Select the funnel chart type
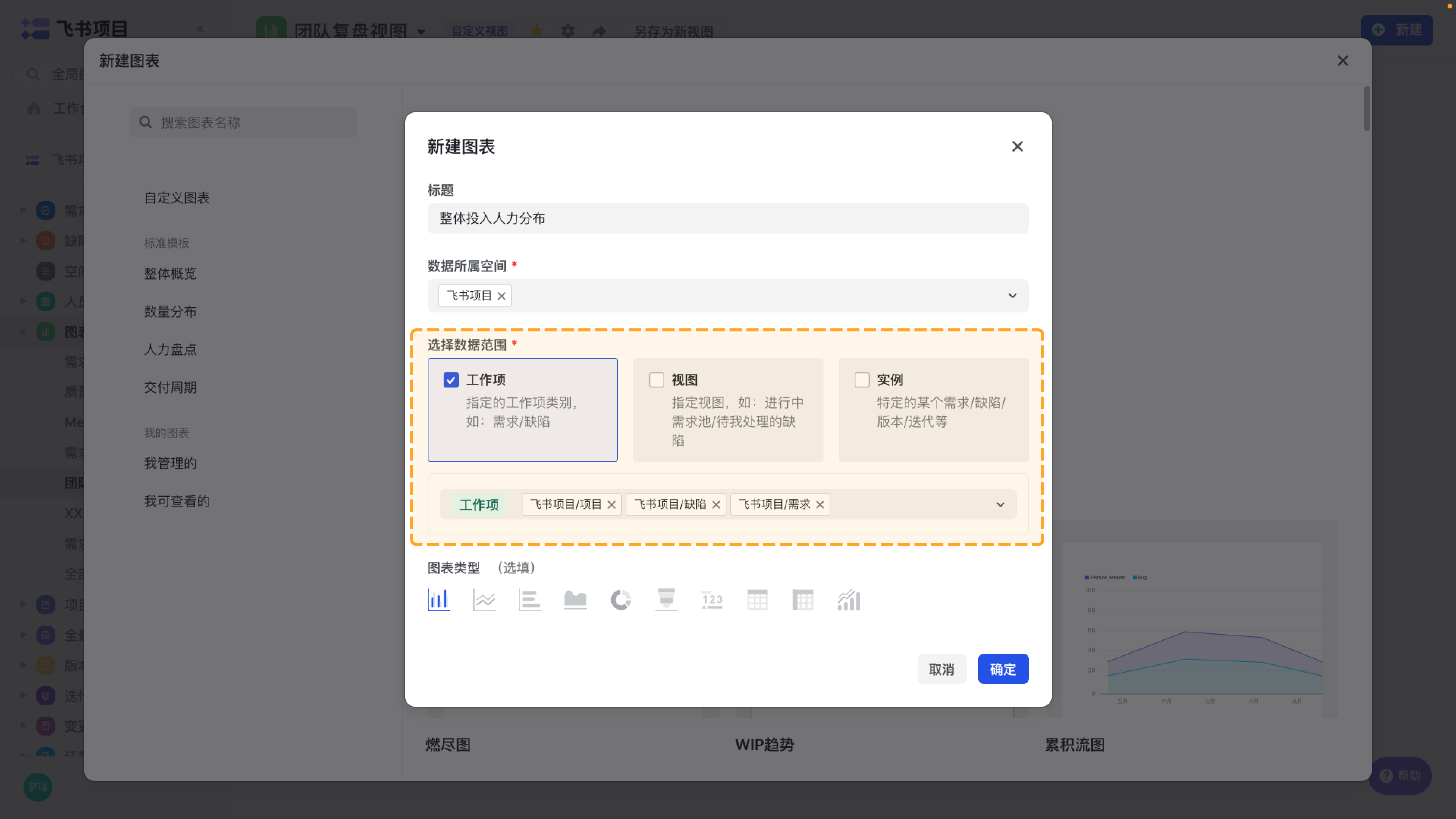This screenshot has width=1456, height=819. (x=667, y=600)
